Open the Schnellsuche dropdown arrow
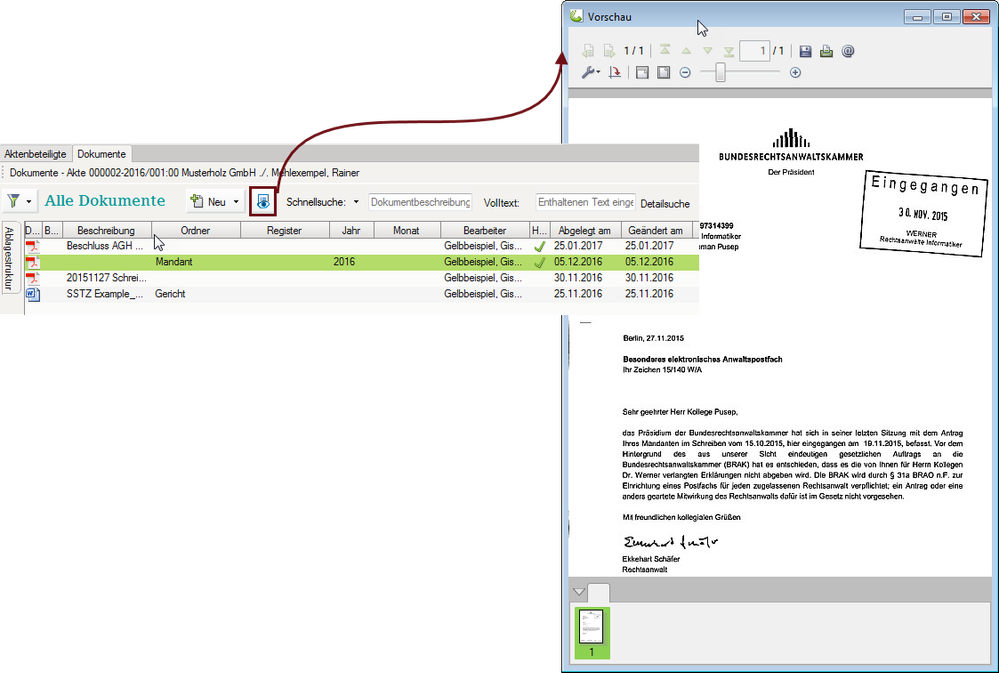The width and height of the screenshot is (999, 673). tap(356, 203)
